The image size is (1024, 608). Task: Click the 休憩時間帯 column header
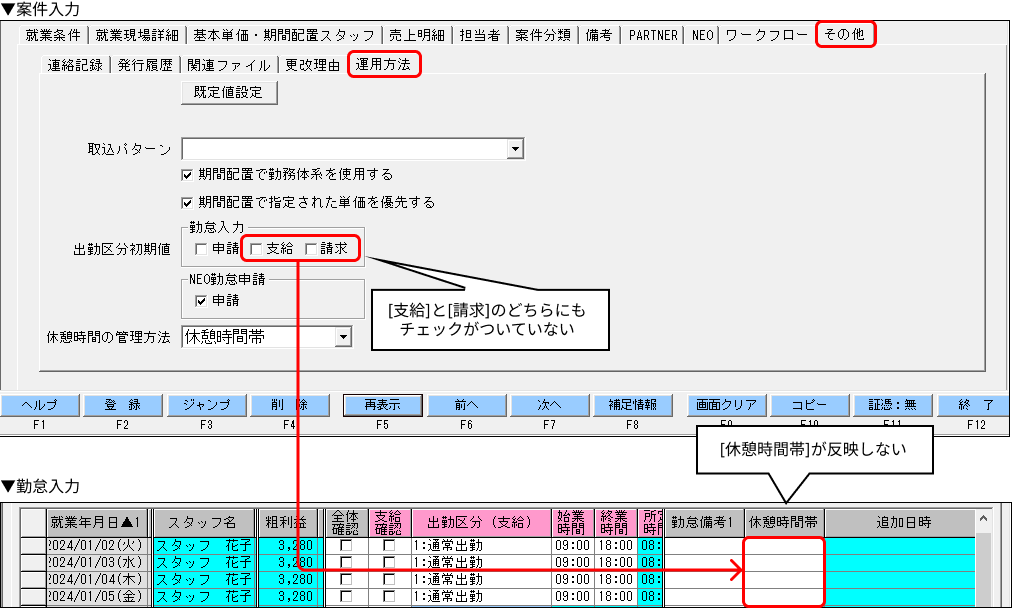point(784,522)
